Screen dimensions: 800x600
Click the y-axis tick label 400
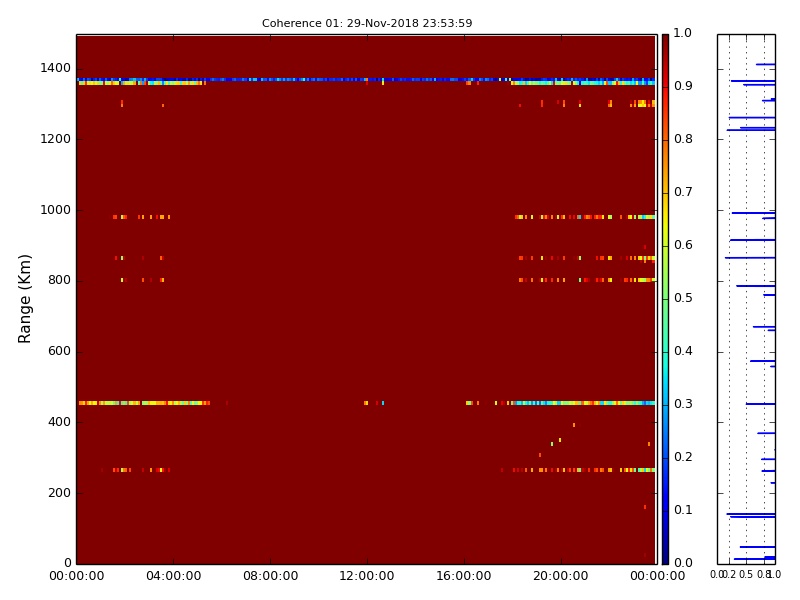59,422
